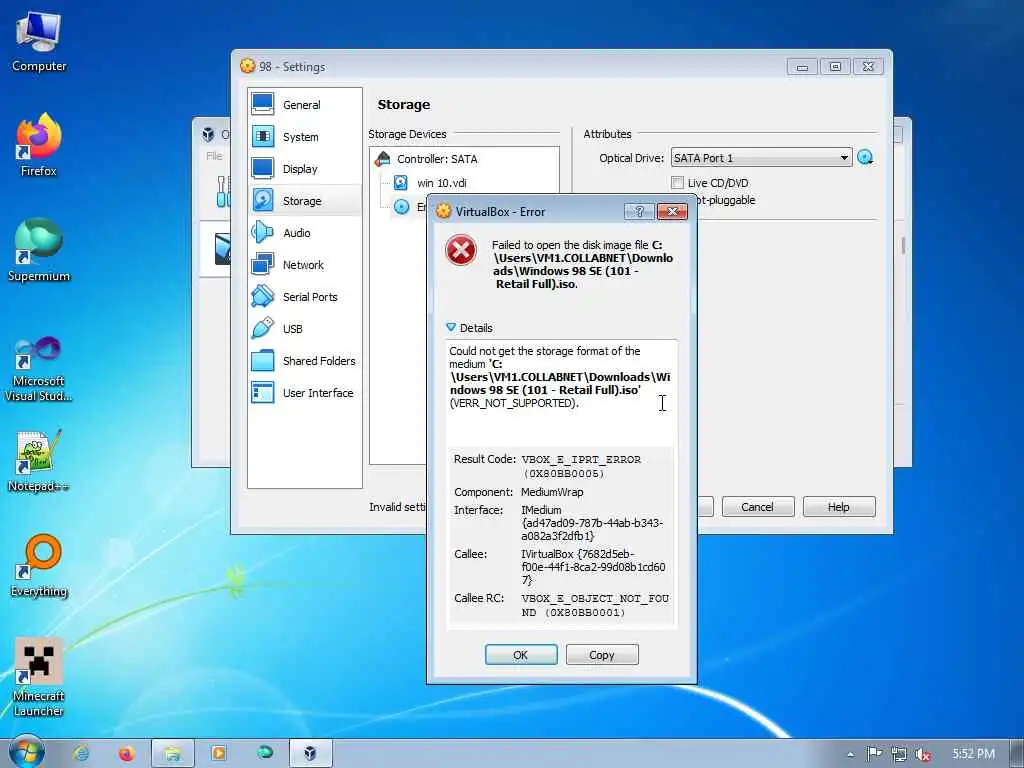Click the MediumWrap component value

point(552,492)
